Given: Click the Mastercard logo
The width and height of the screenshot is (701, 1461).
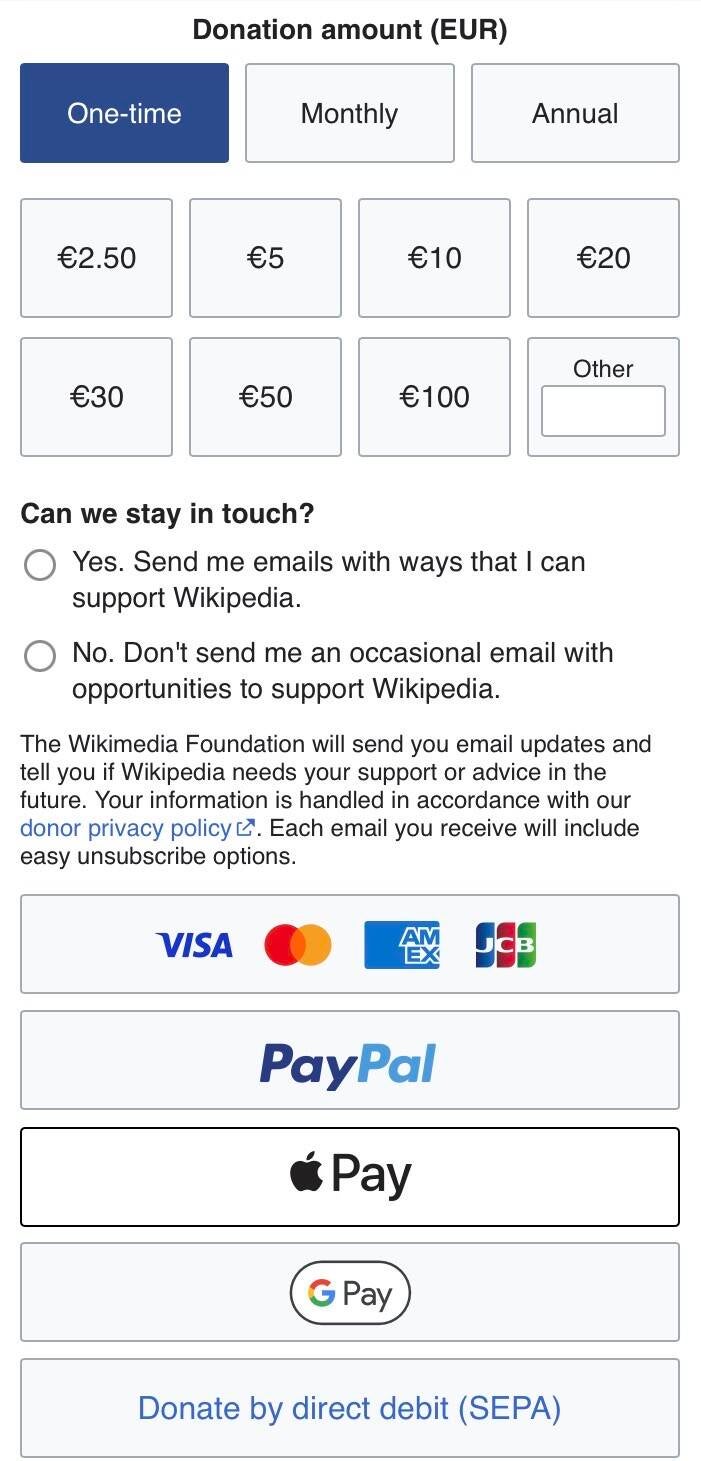Looking at the screenshot, I should [x=297, y=945].
